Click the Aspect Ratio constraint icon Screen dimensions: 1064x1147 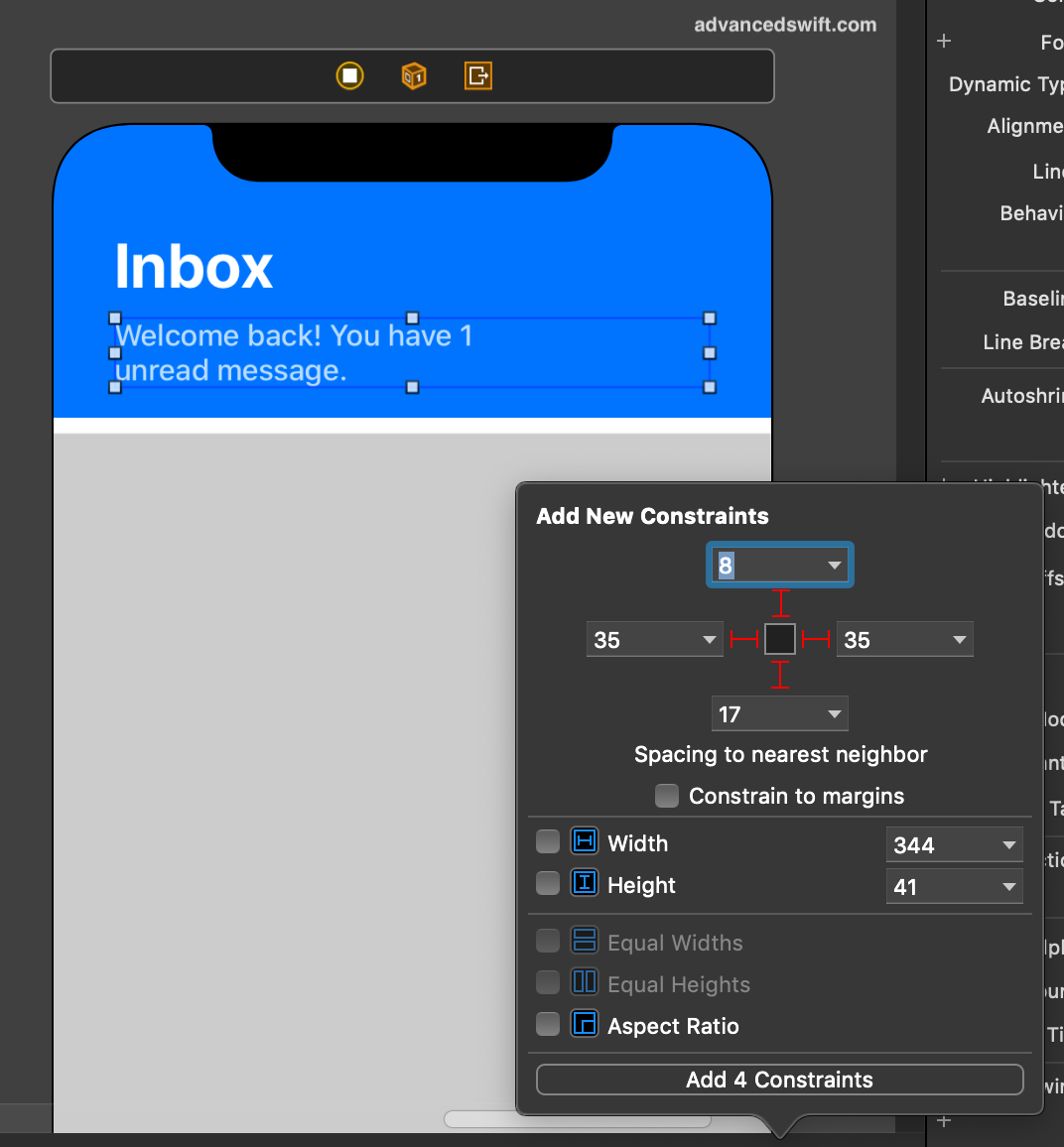click(584, 1025)
